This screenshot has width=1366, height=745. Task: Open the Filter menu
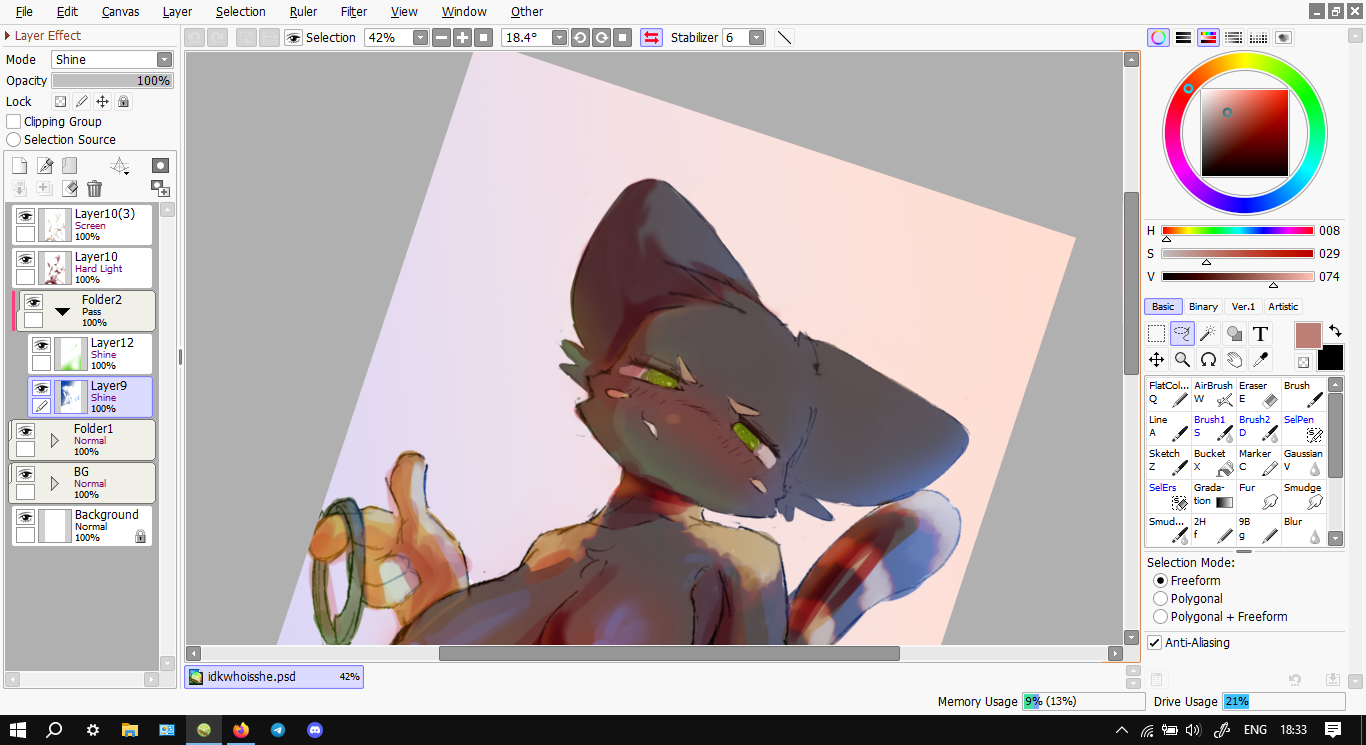(x=354, y=12)
